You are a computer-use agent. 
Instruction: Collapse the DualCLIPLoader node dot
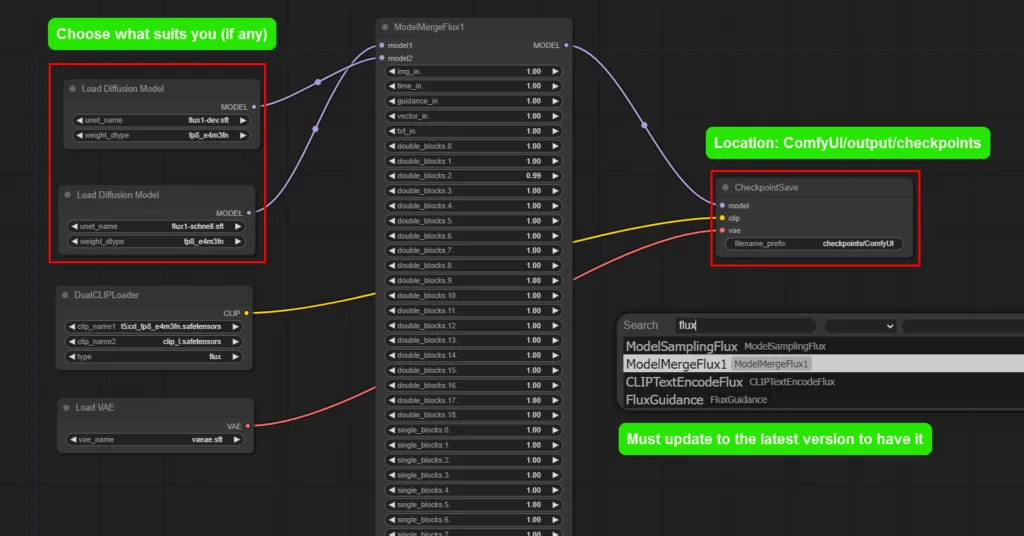pyautogui.click(x=65, y=295)
